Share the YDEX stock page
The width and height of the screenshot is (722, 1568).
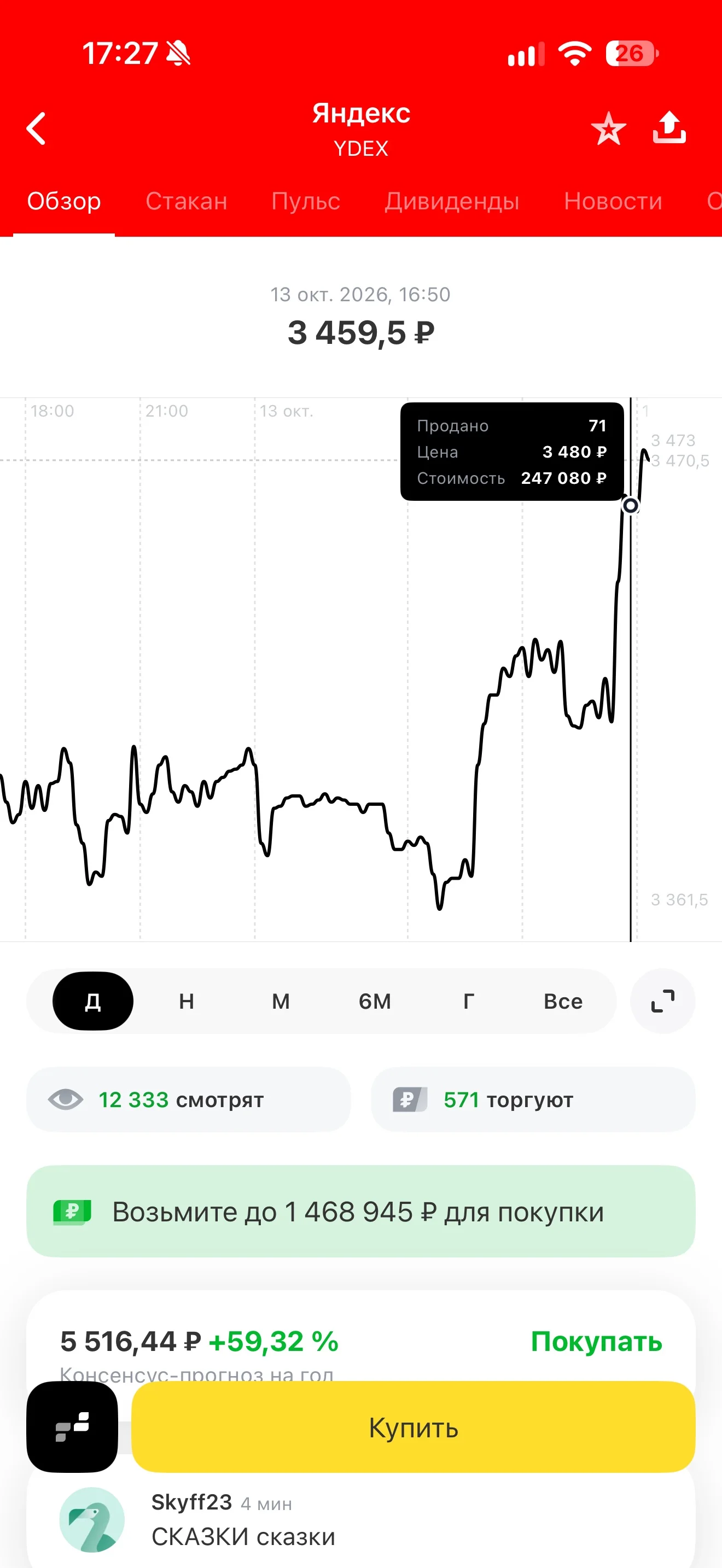point(669,127)
